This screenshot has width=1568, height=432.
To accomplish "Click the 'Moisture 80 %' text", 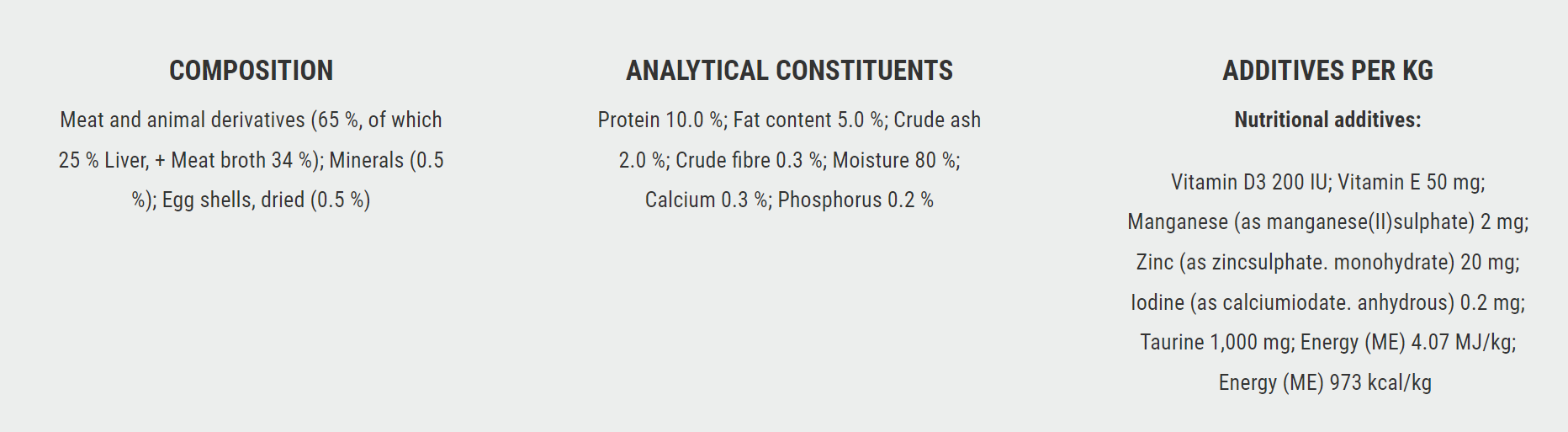I will pos(894,160).
